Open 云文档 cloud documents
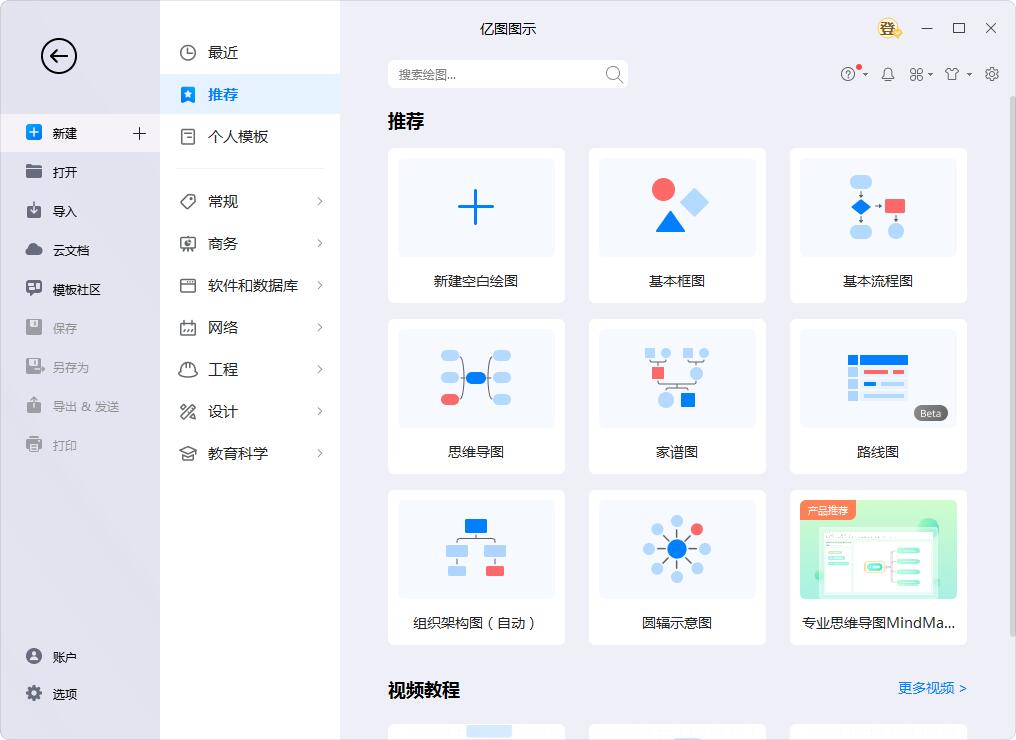The image size is (1016, 740). (x=80, y=250)
